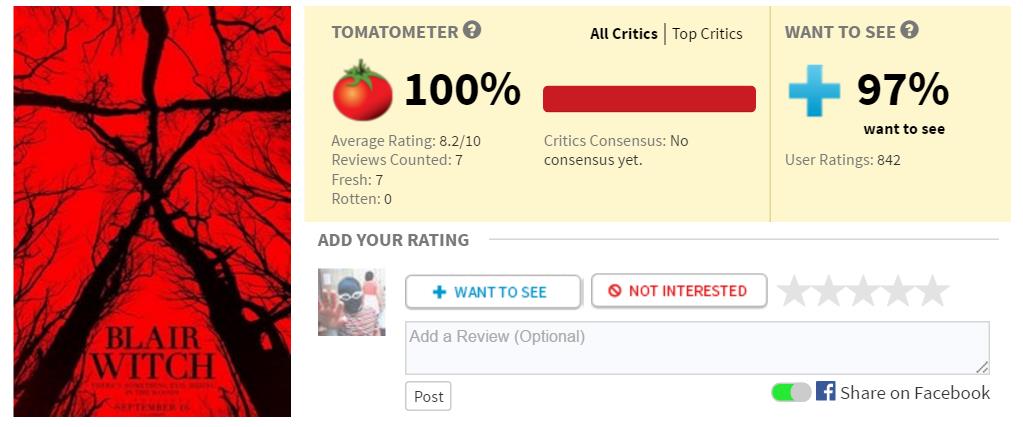Viewport: 1023px width, 427px height.
Task: Click the fresh red tomato icon
Action: point(363,90)
